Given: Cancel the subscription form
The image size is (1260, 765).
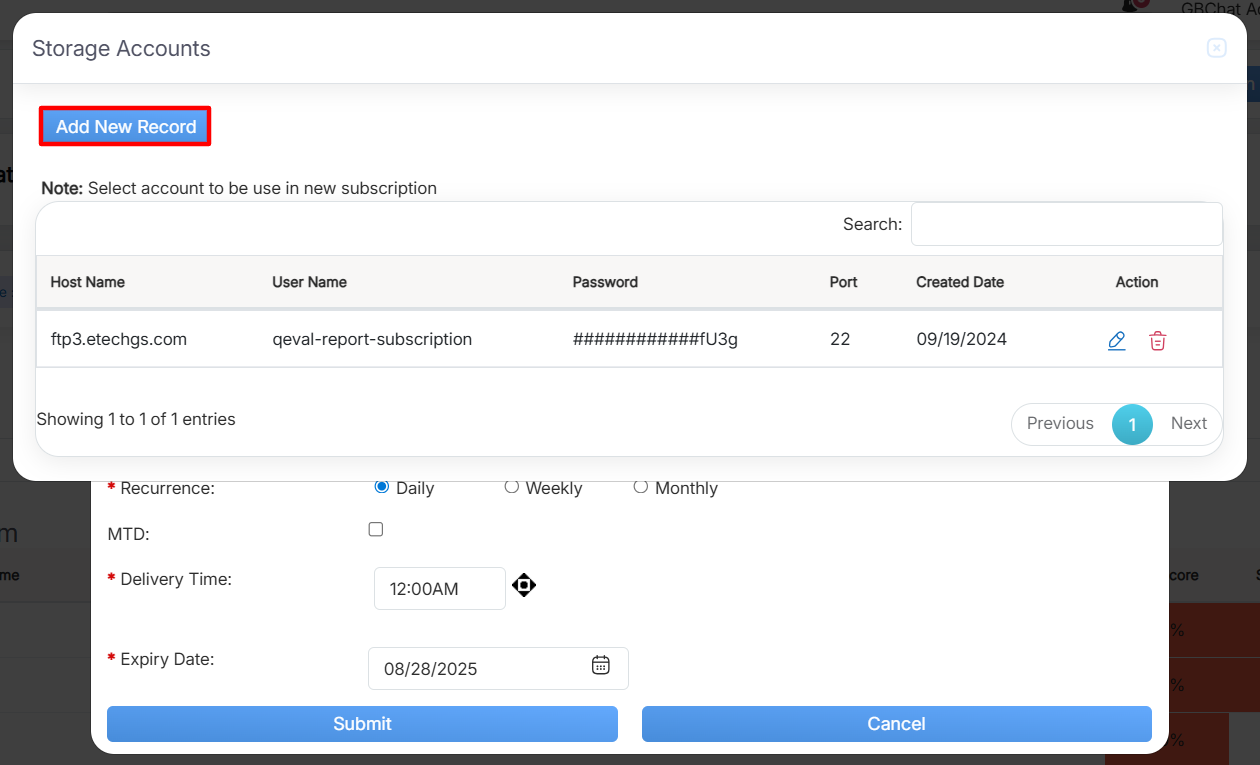Looking at the screenshot, I should (x=897, y=724).
